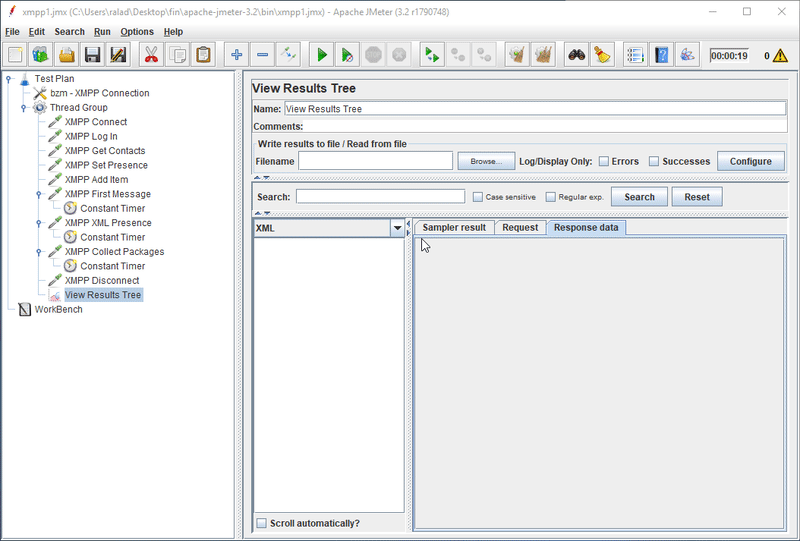Image resolution: width=800 pixels, height=541 pixels.
Task: Open the XML renderer dropdown
Action: (x=397, y=228)
